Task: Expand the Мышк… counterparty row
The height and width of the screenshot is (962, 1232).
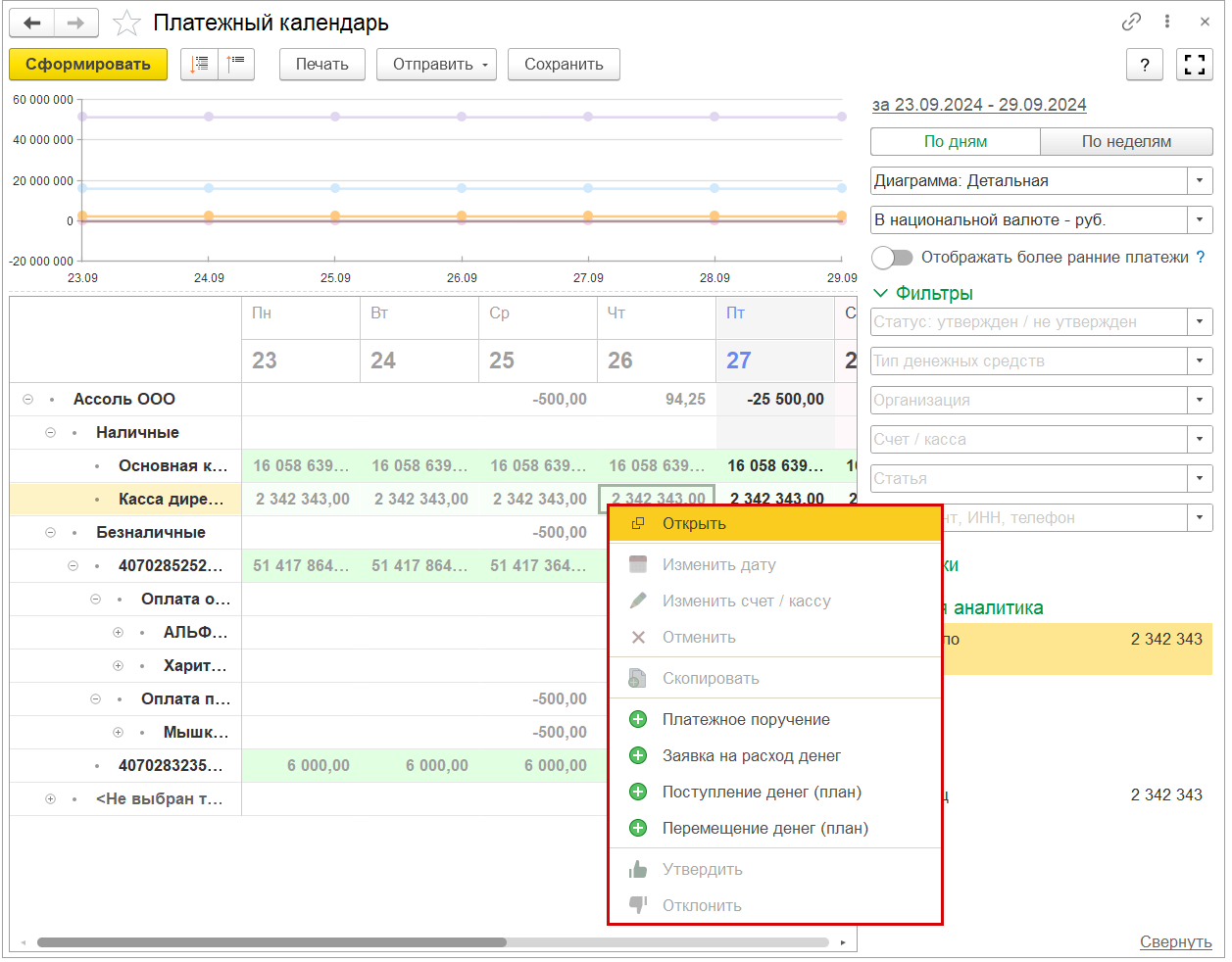Action: [118, 732]
